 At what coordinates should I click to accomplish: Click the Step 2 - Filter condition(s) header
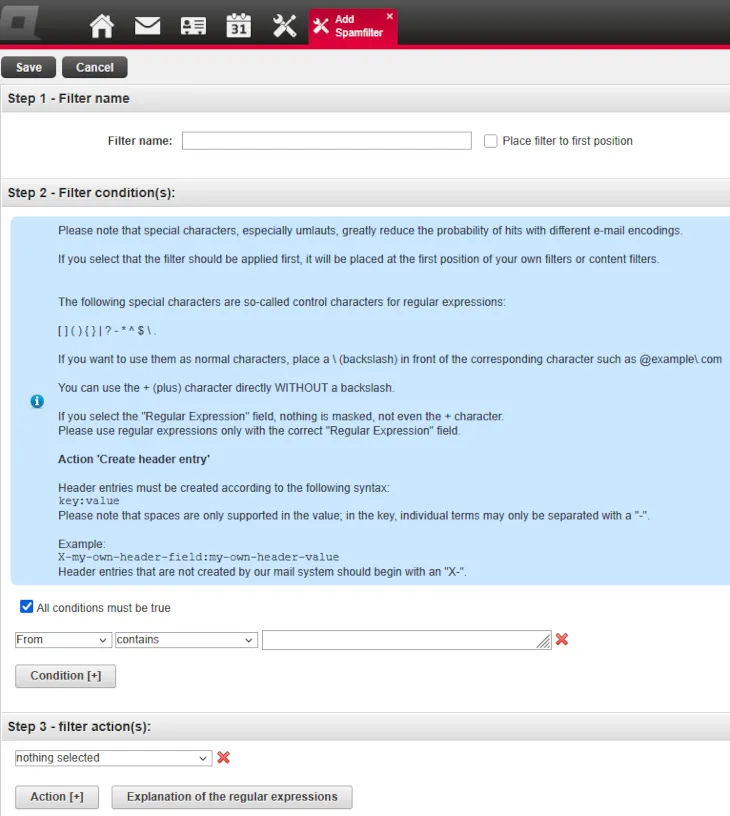coord(91,193)
